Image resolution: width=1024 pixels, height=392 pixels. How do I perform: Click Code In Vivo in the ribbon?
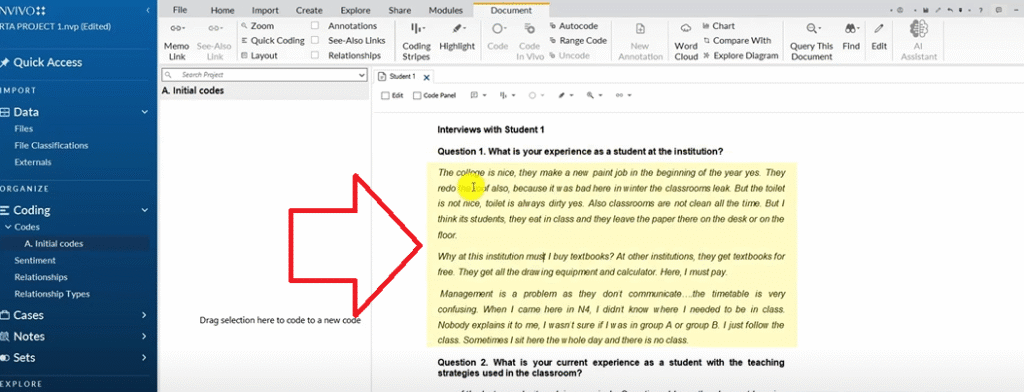(530, 42)
